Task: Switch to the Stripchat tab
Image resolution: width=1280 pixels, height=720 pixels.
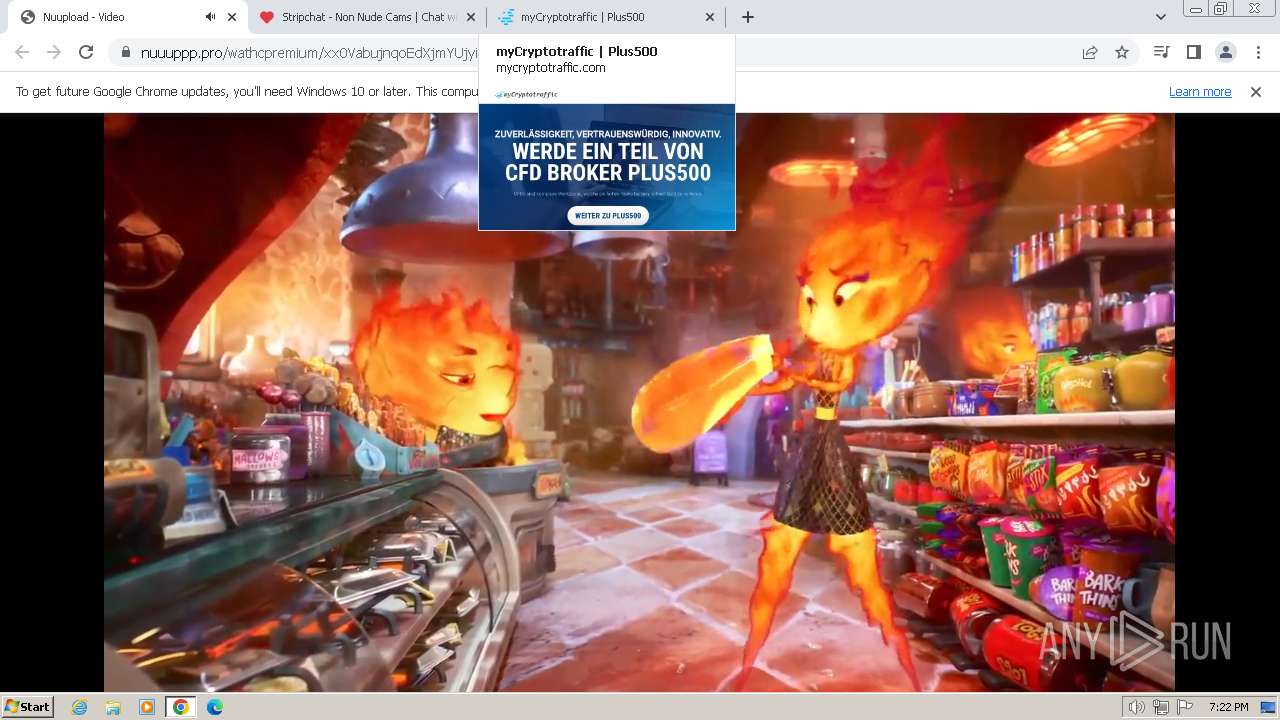Action: (368, 17)
